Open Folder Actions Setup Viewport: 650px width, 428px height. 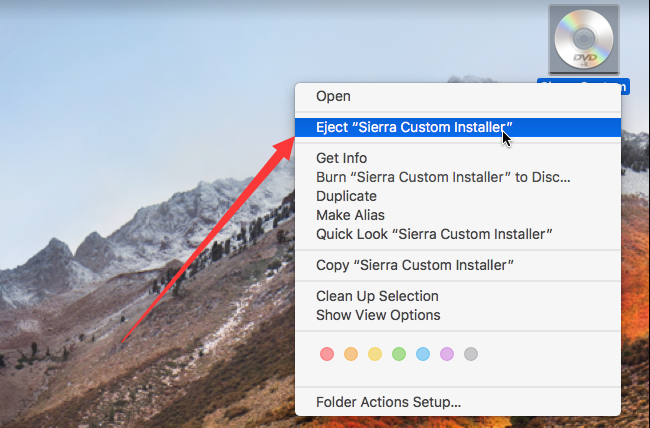pyautogui.click(x=458, y=402)
